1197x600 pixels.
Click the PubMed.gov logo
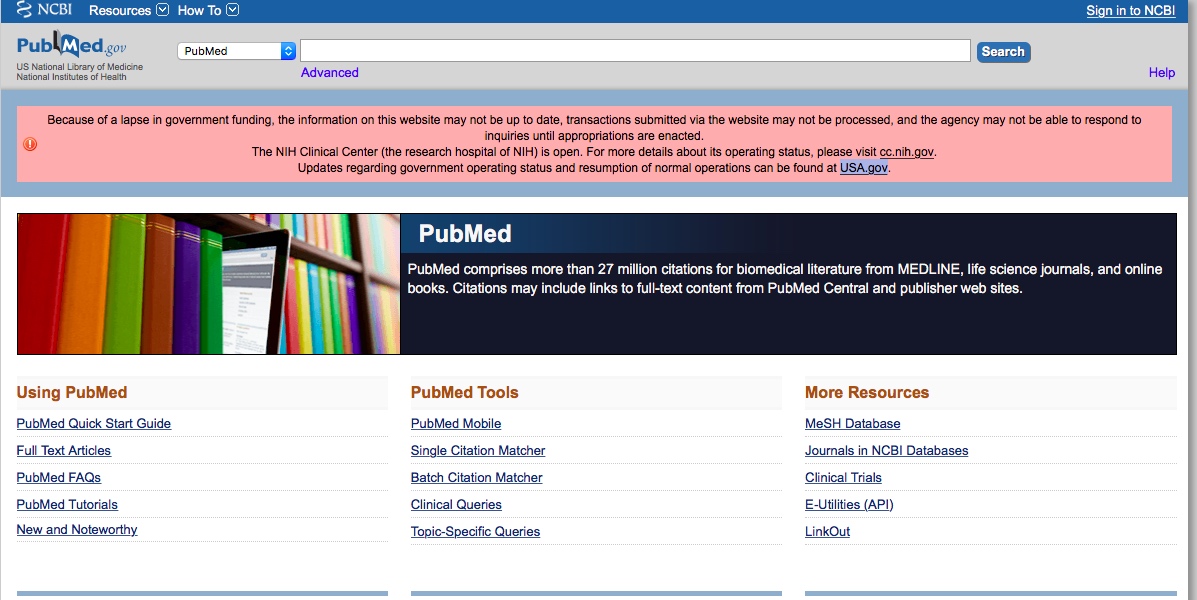pos(72,46)
